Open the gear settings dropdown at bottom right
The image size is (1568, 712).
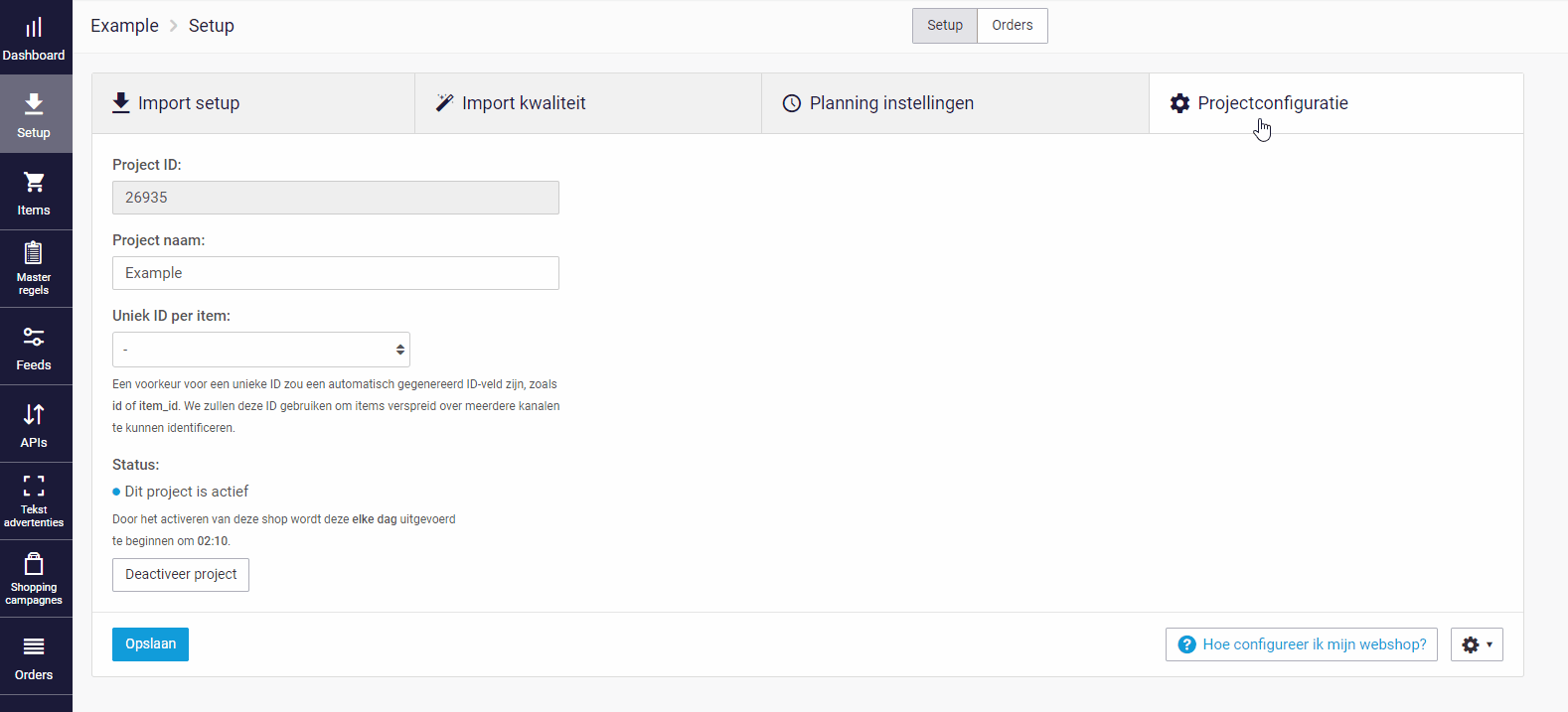(1477, 644)
